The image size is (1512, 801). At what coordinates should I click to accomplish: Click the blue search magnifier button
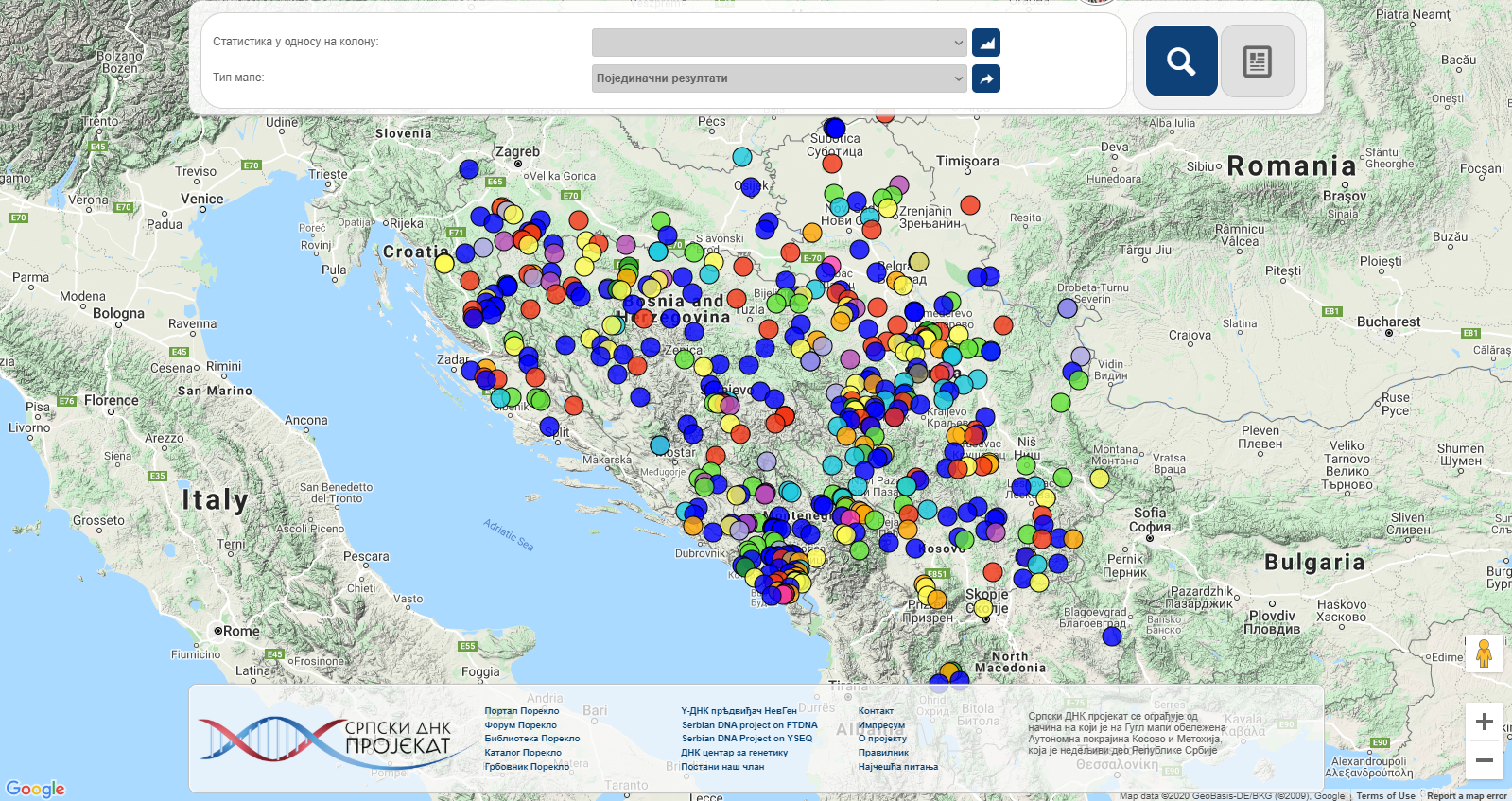pos(1181,61)
